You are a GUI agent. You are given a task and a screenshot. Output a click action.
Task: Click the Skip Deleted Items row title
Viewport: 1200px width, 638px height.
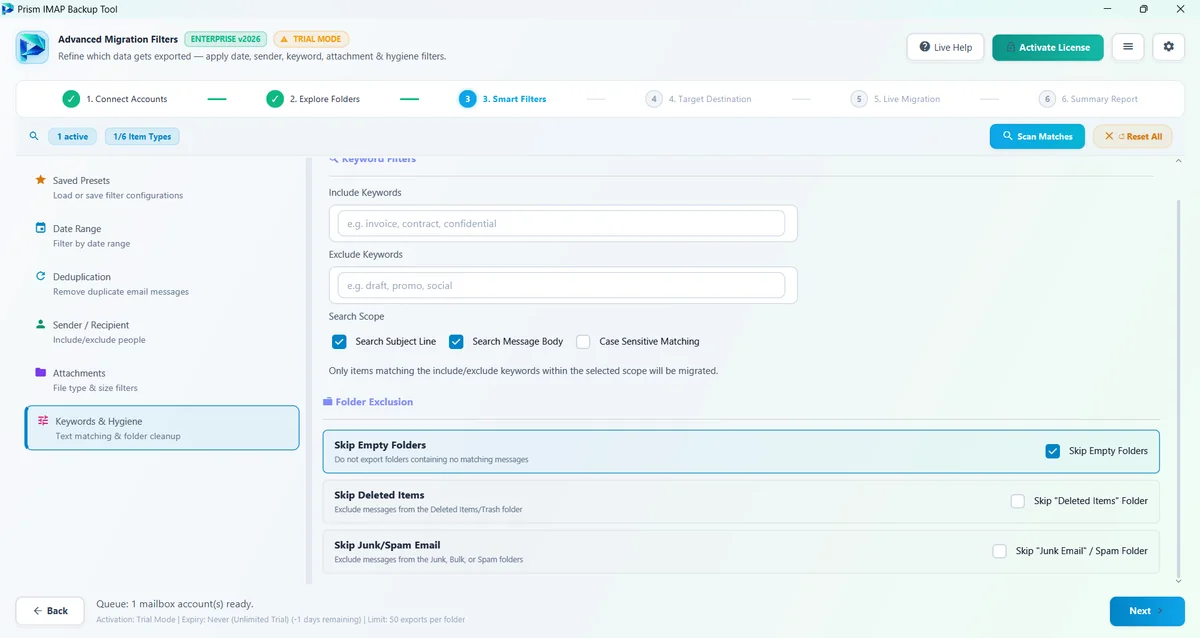(379, 495)
